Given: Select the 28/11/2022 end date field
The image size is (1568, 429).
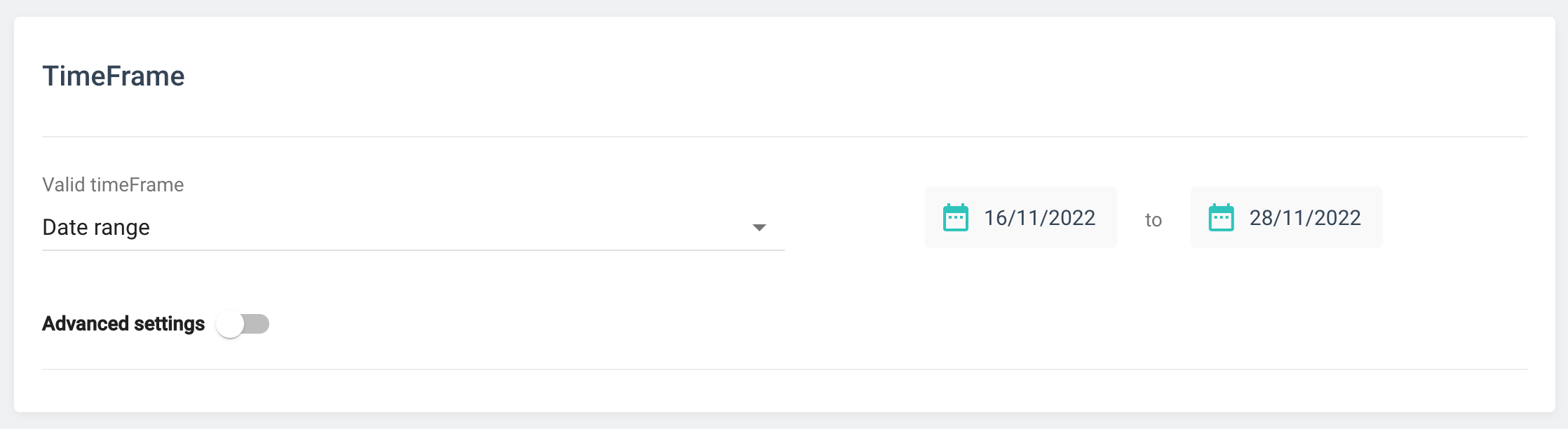Looking at the screenshot, I should tap(1286, 217).
